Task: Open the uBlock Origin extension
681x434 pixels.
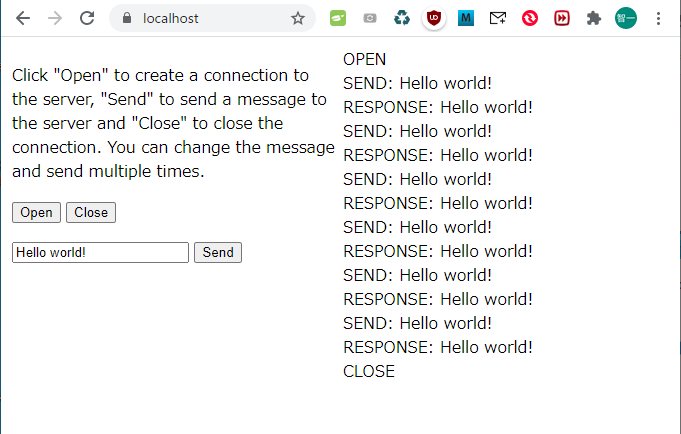Action: (x=434, y=18)
